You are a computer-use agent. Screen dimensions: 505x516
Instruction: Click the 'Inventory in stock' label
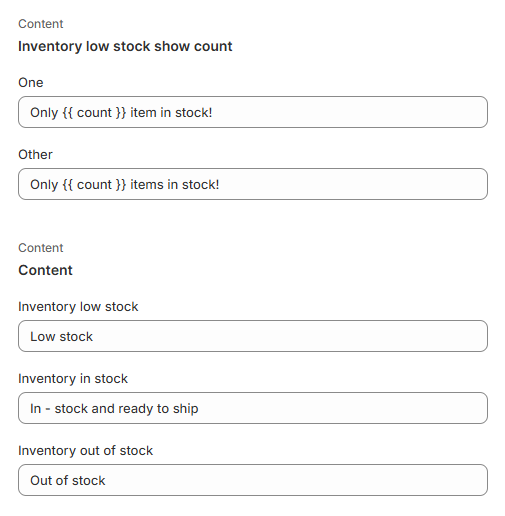click(73, 378)
